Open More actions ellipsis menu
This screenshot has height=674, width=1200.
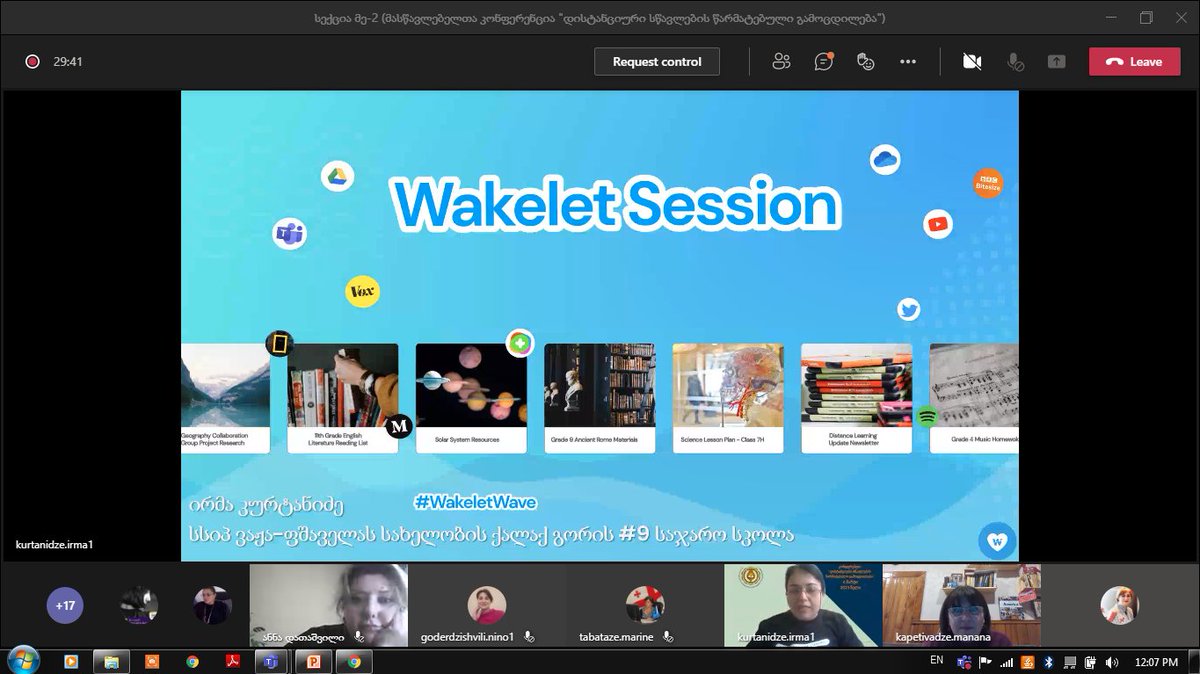(x=908, y=61)
